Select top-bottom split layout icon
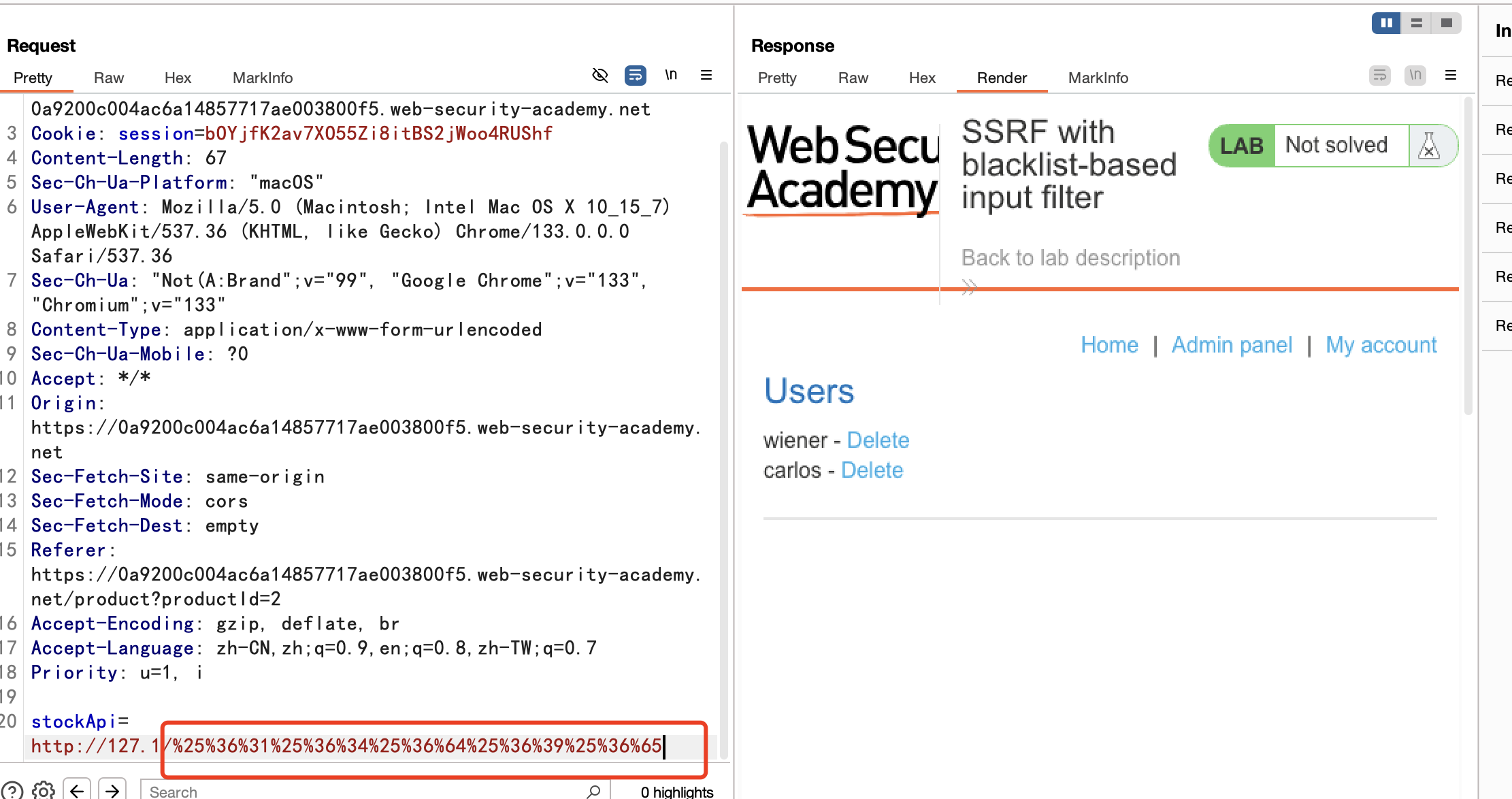The width and height of the screenshot is (1512, 799). point(1417,23)
